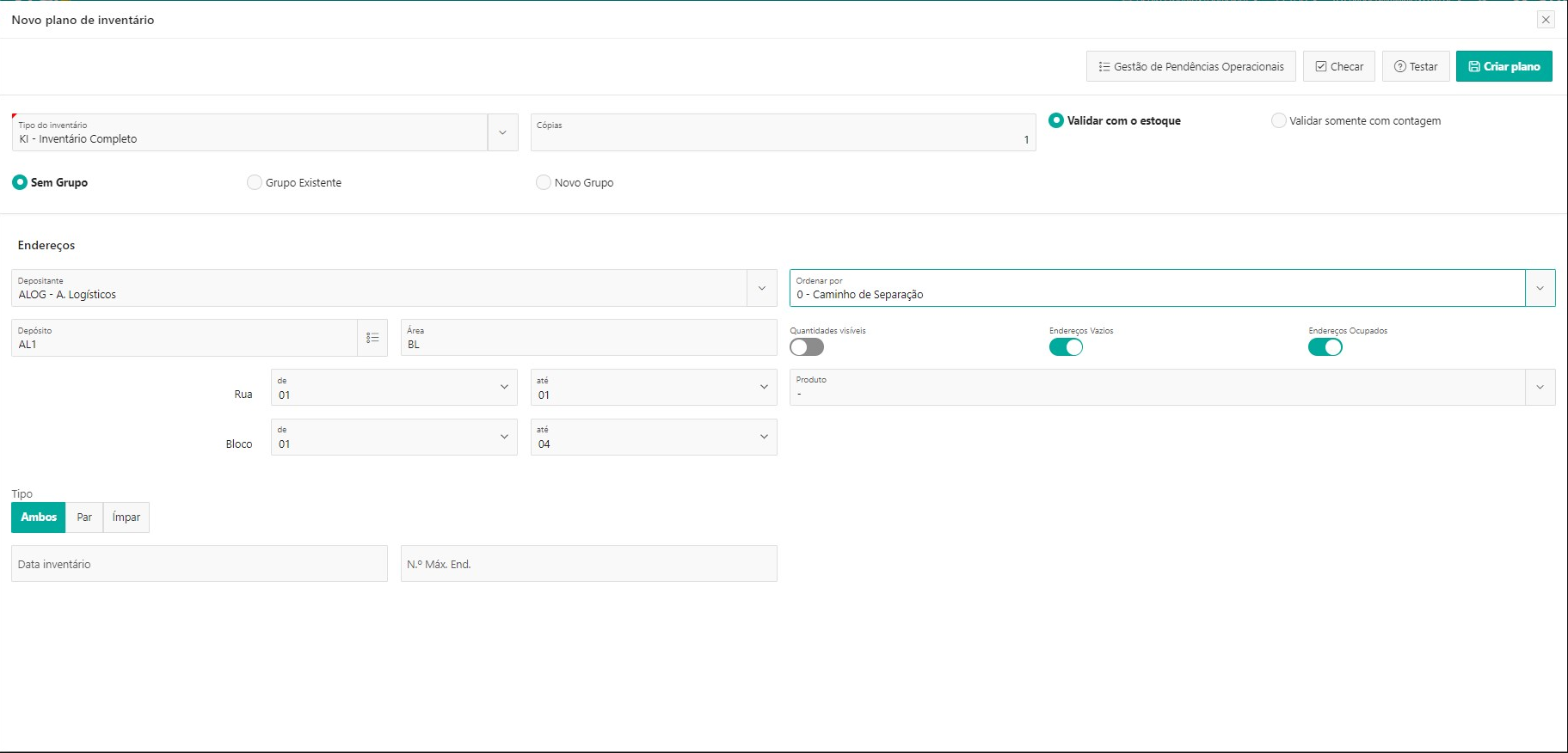
Task: Expand the Tipo do inventário dropdown
Action: click(x=502, y=132)
